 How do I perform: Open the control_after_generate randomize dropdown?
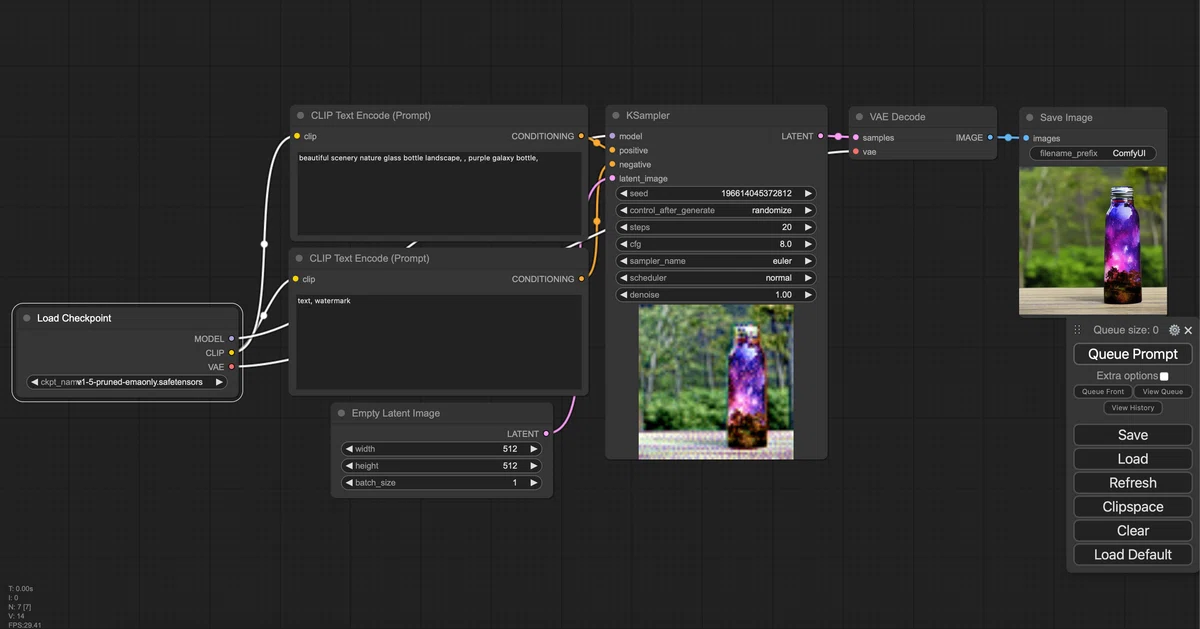point(716,210)
